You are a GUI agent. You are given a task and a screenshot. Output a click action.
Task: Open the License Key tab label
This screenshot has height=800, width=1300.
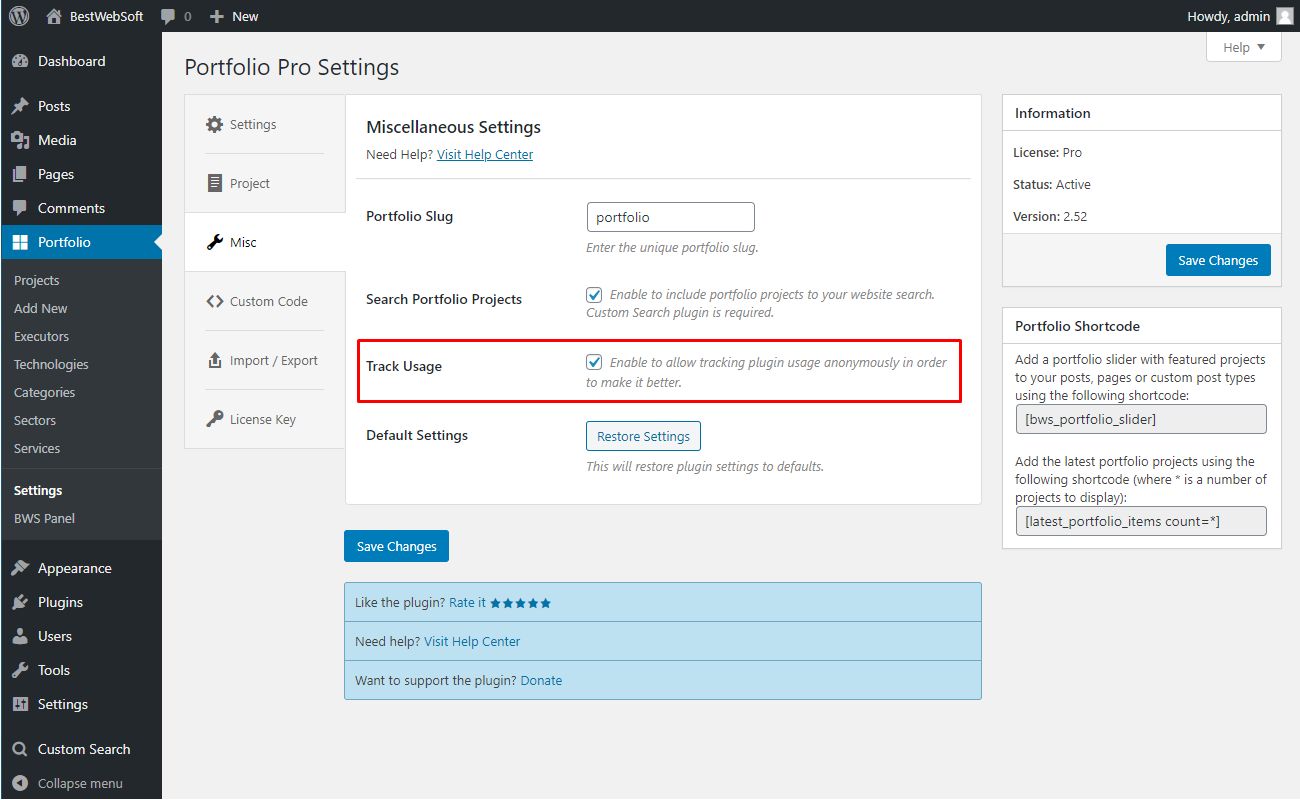click(263, 419)
